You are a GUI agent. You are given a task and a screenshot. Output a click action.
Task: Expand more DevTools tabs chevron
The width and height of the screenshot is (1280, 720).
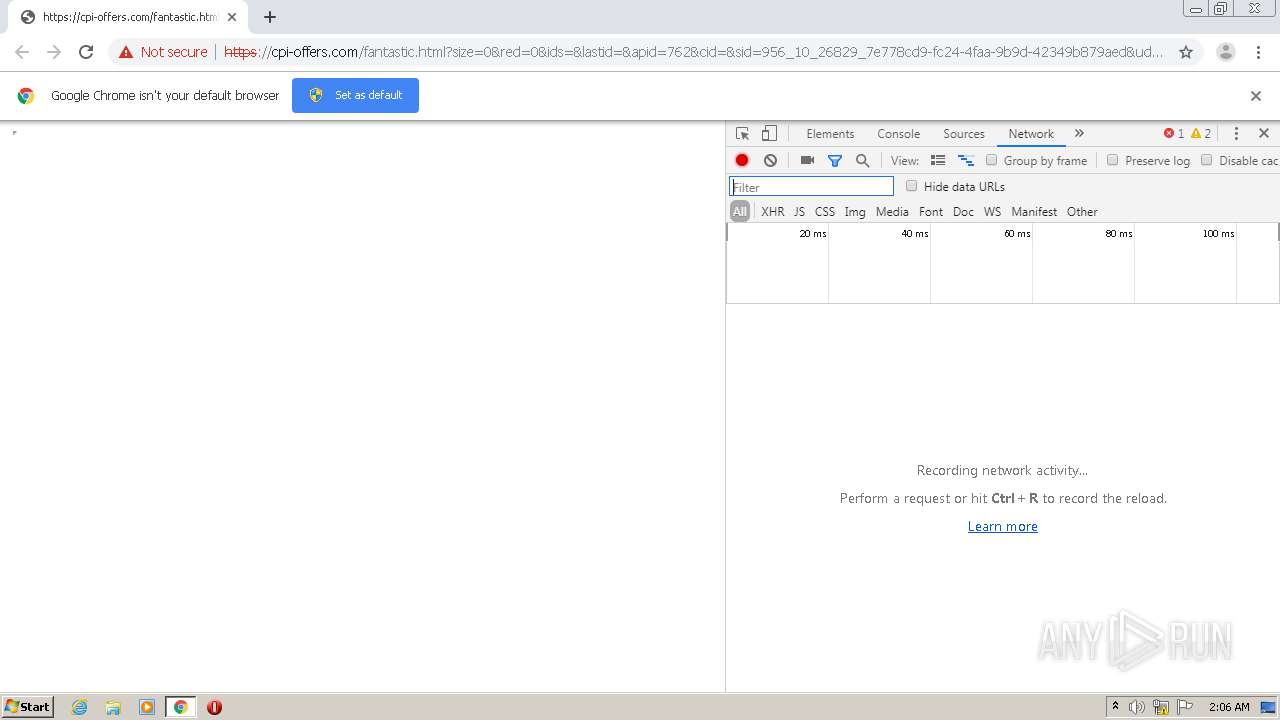pos(1079,133)
